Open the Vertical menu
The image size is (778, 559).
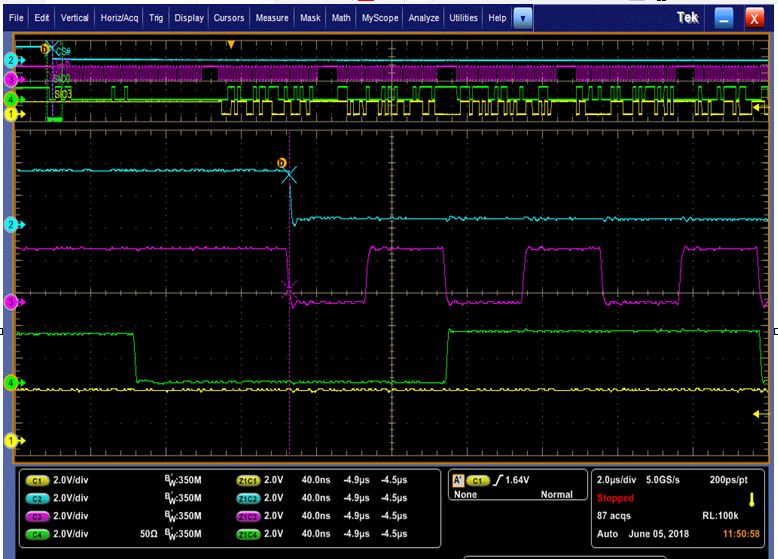(74, 18)
